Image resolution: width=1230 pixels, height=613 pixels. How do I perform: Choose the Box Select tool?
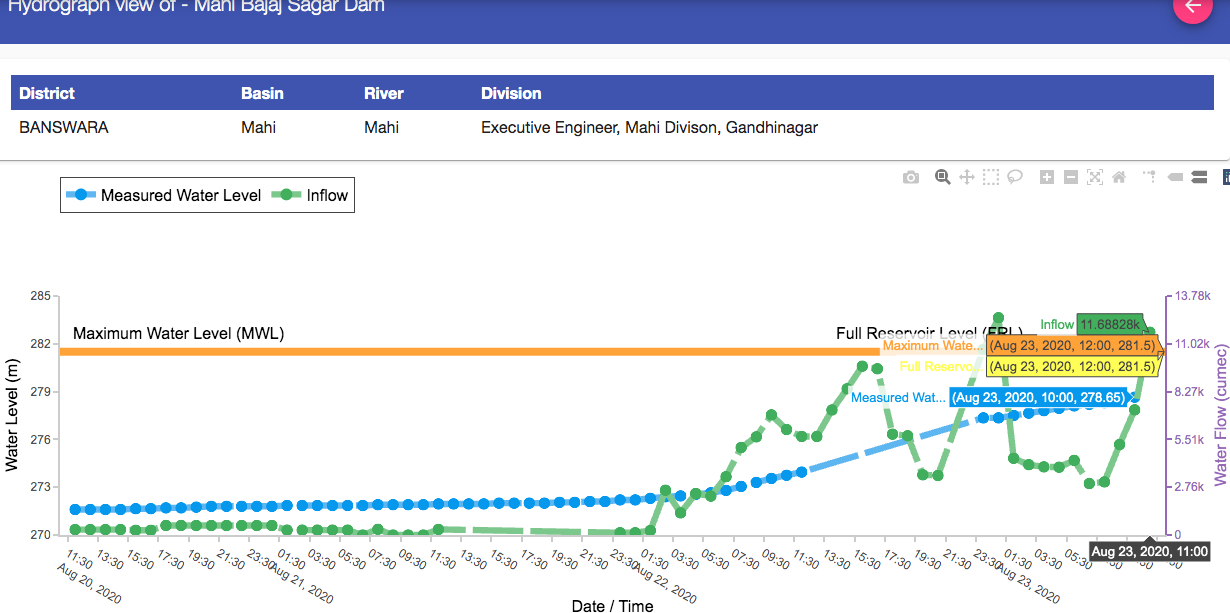click(x=991, y=177)
